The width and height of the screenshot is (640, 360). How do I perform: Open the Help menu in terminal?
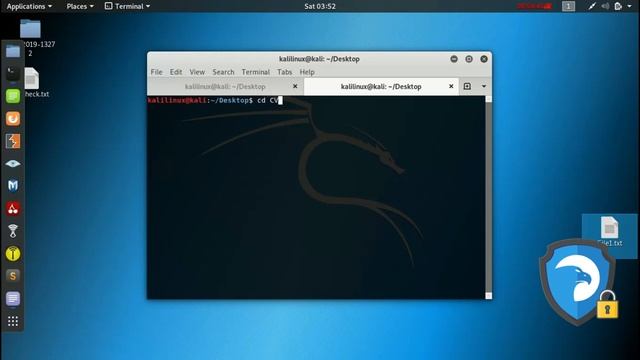point(307,72)
